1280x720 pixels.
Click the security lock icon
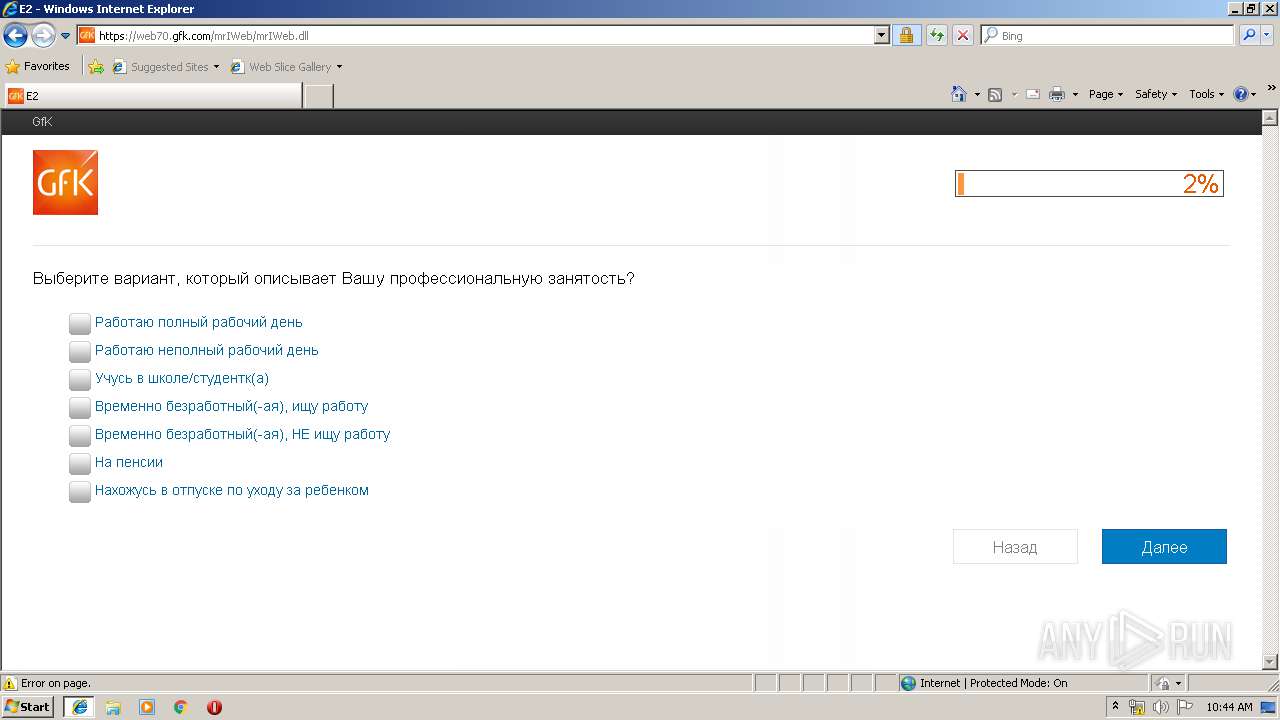click(906, 35)
